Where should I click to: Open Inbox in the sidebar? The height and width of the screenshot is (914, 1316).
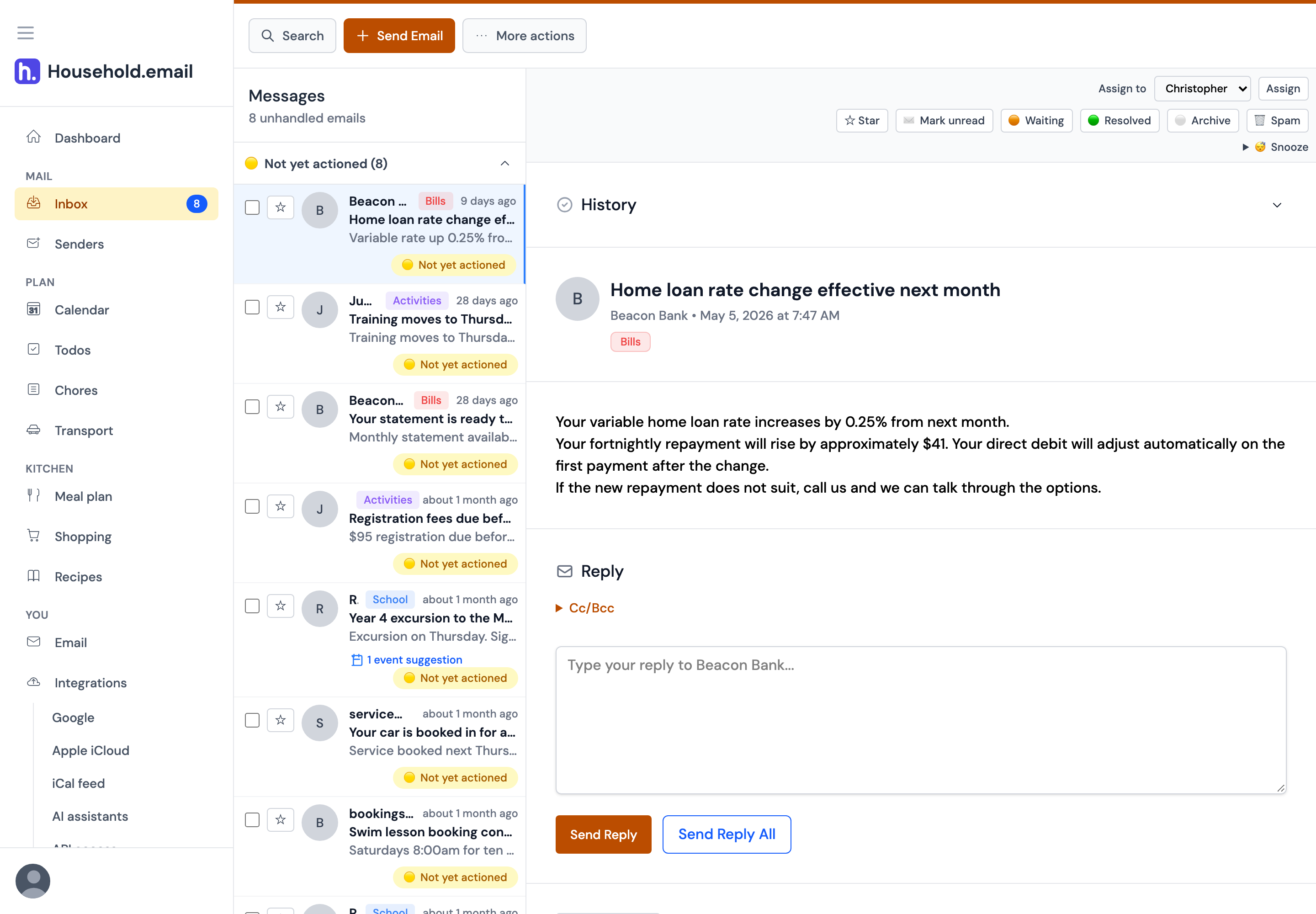(116, 204)
